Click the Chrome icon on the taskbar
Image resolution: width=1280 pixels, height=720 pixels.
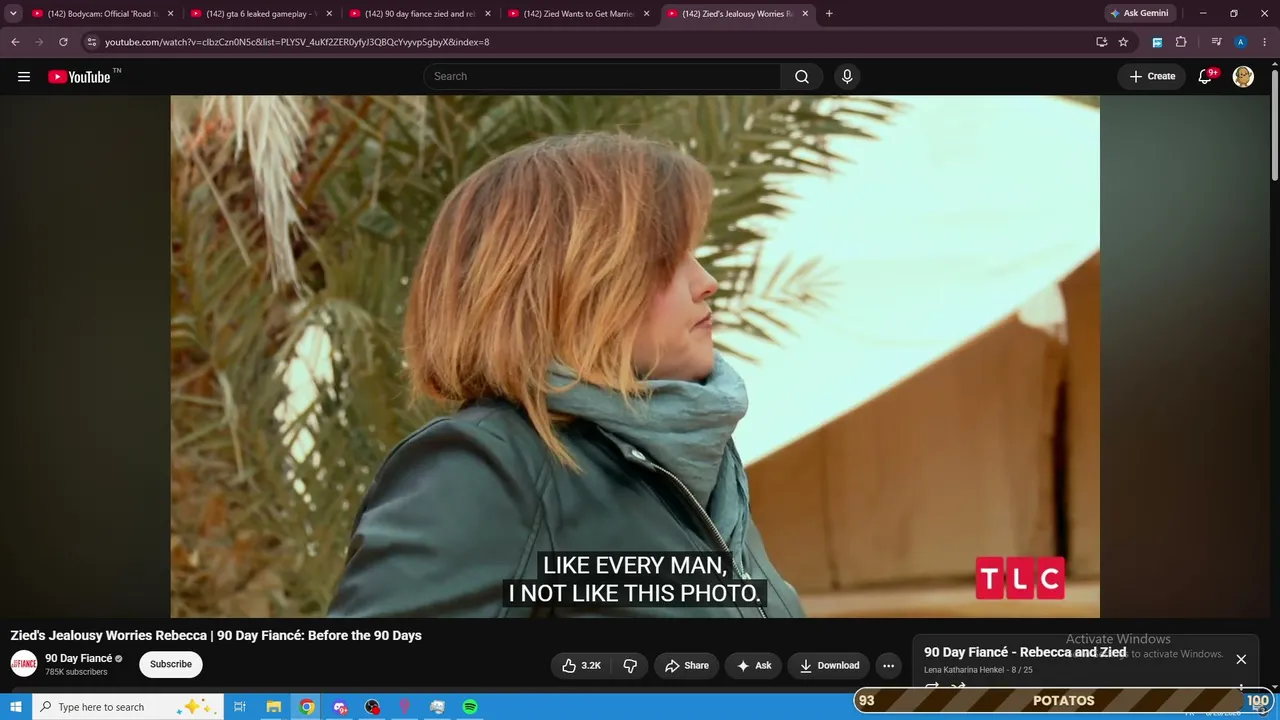(x=307, y=707)
